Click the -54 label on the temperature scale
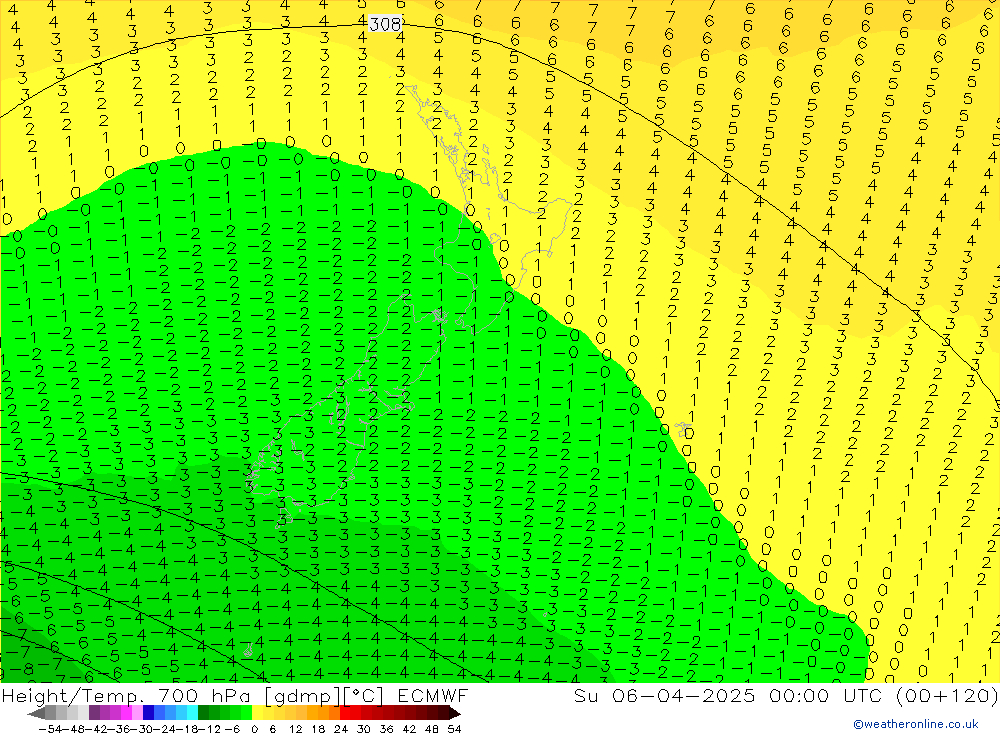 click(50, 729)
